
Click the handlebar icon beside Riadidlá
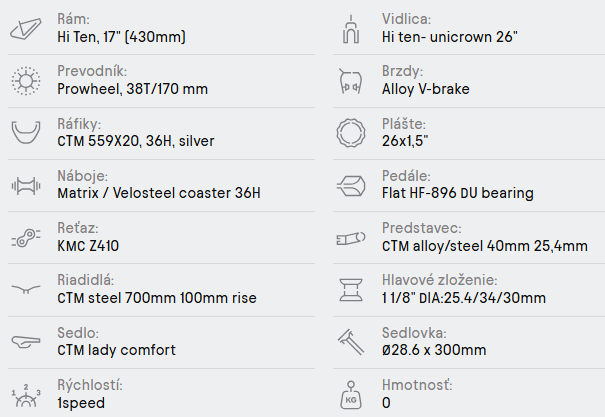24,288
